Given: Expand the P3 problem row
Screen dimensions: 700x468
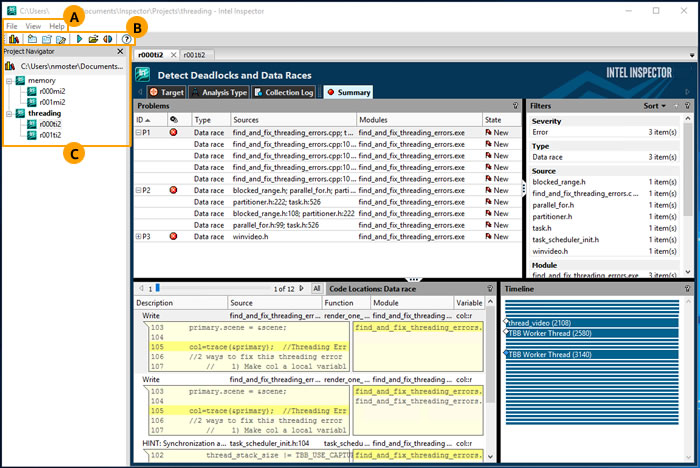Looking at the screenshot, I should tap(138, 236).
